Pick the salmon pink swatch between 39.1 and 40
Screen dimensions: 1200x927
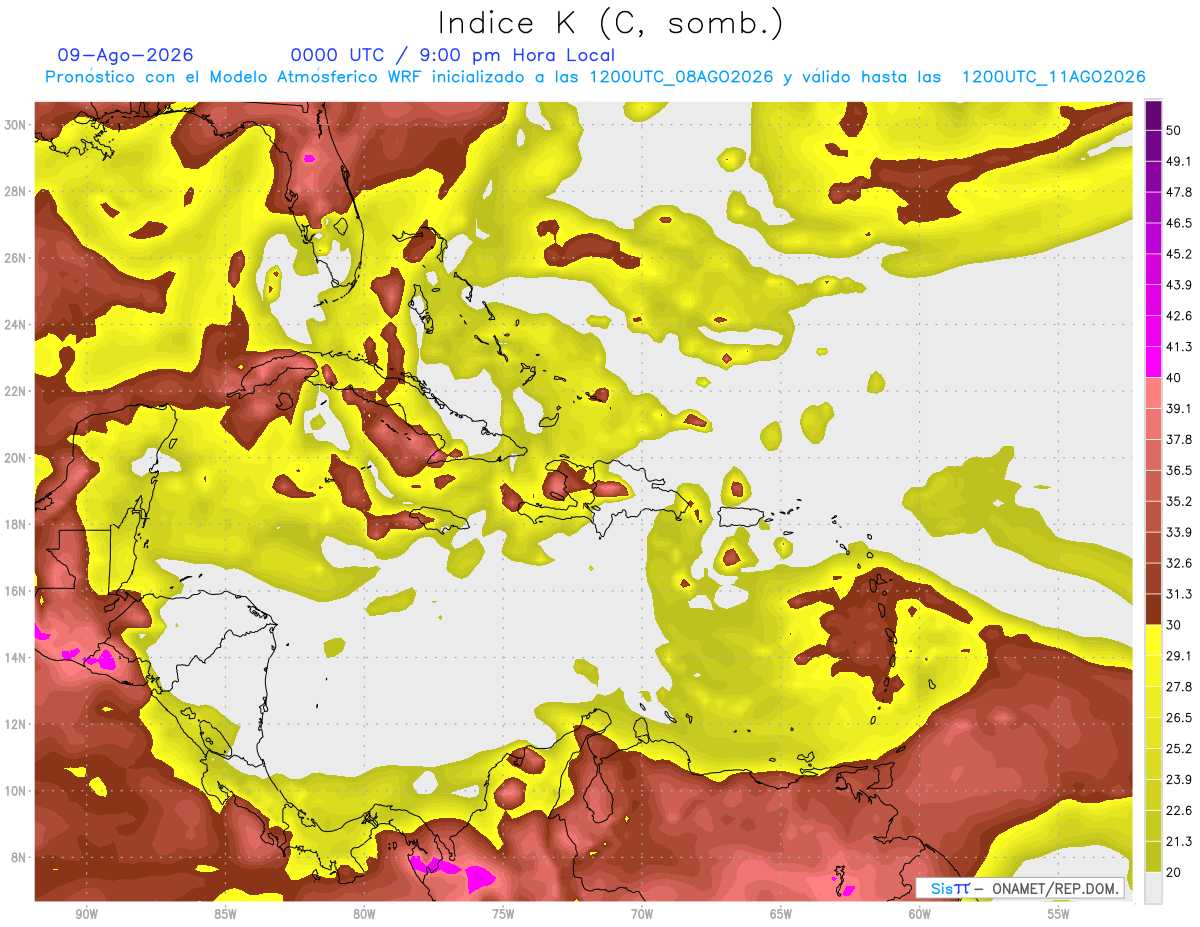pyautogui.click(x=1153, y=393)
